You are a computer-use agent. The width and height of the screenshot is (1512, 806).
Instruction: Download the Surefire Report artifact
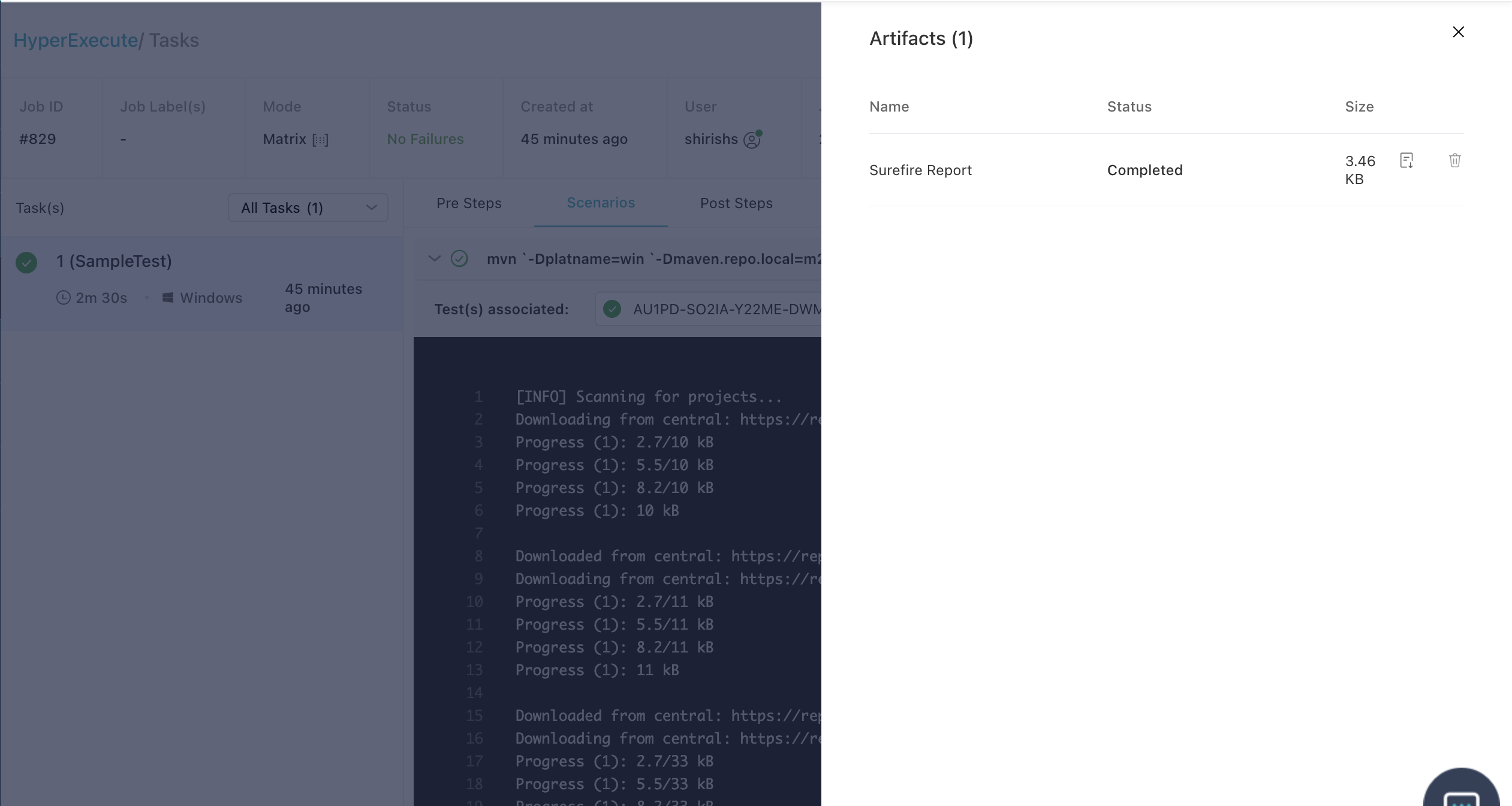pyautogui.click(x=1406, y=160)
